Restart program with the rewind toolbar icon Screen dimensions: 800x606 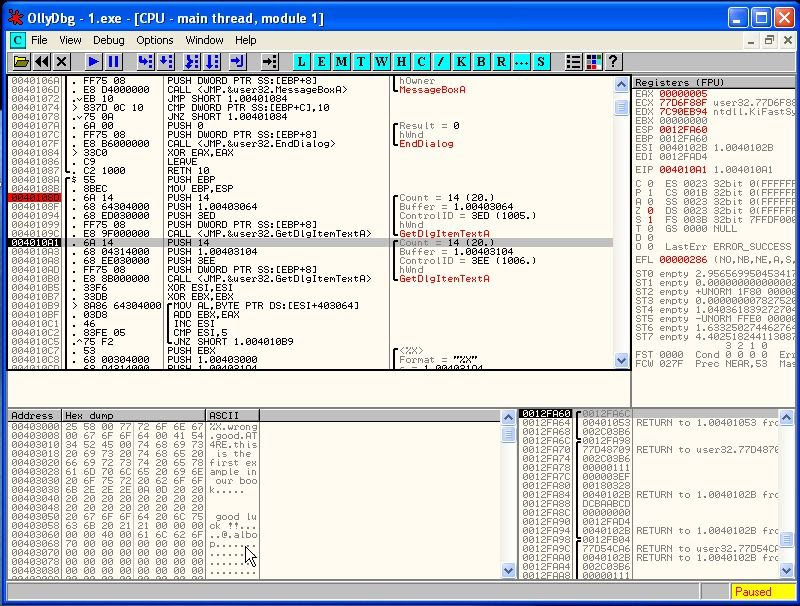42,62
